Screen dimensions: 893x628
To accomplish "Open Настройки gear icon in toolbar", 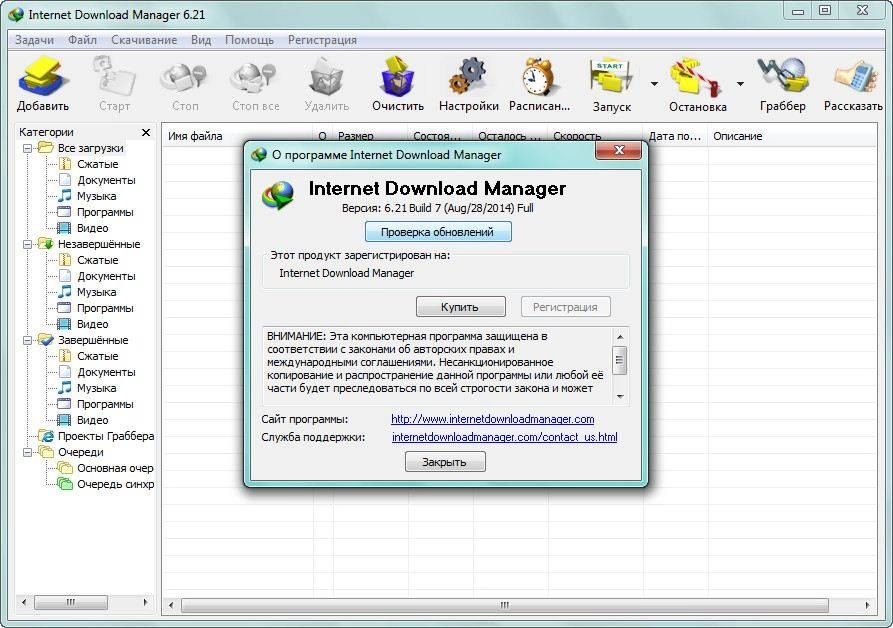I will pos(468,76).
